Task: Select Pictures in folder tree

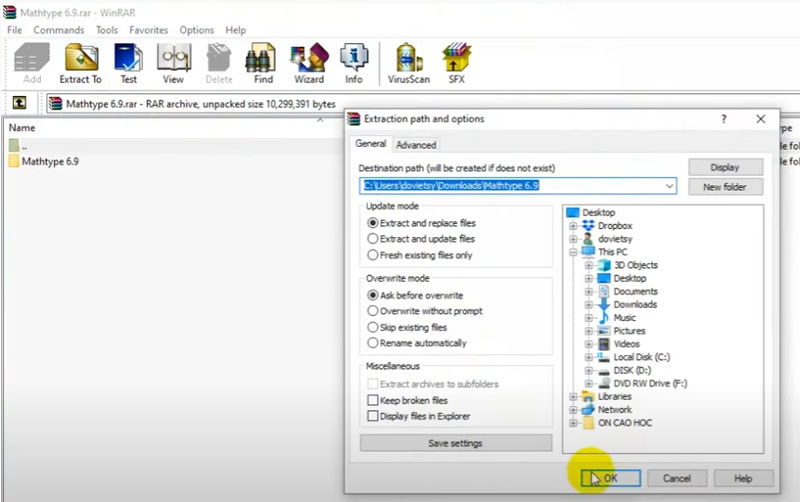Action: tap(629, 331)
